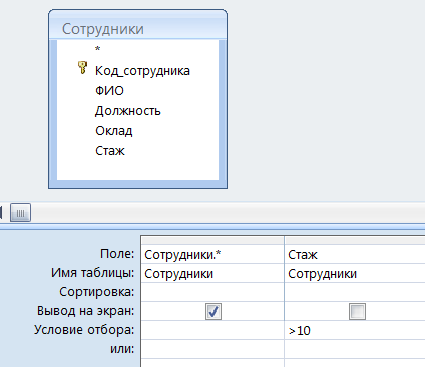Click the primary key icon beside Код_сотрудника

82,67
